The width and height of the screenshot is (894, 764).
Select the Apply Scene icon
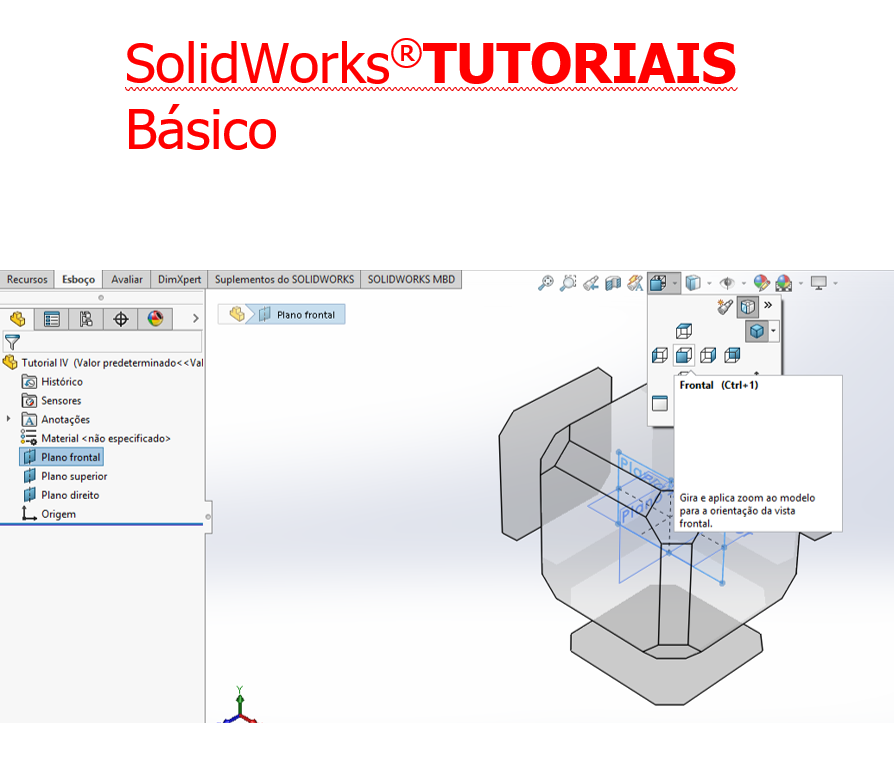coord(783,283)
